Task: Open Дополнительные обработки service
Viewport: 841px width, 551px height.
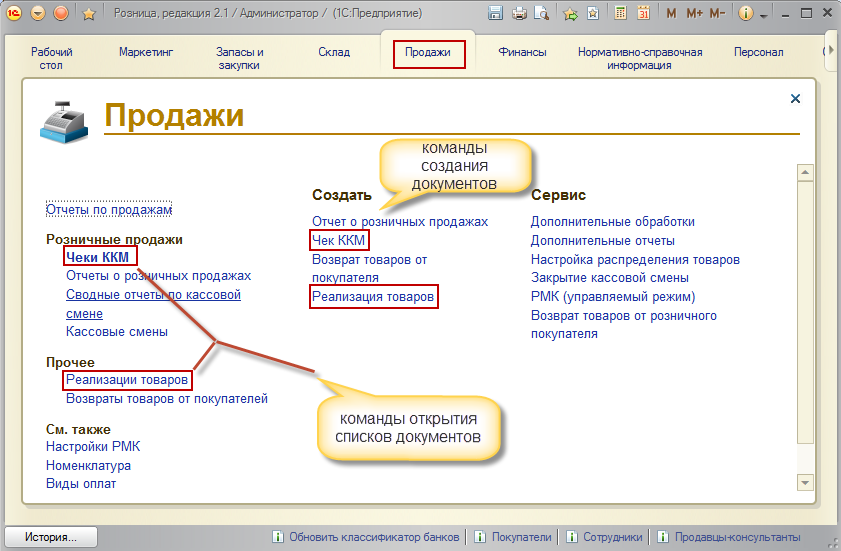Action: 613,222
